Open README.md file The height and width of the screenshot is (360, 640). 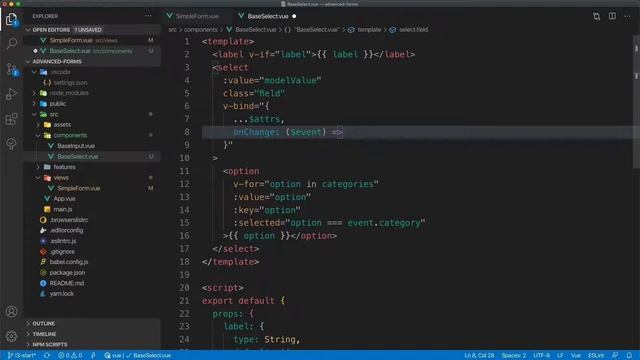[92, 283]
